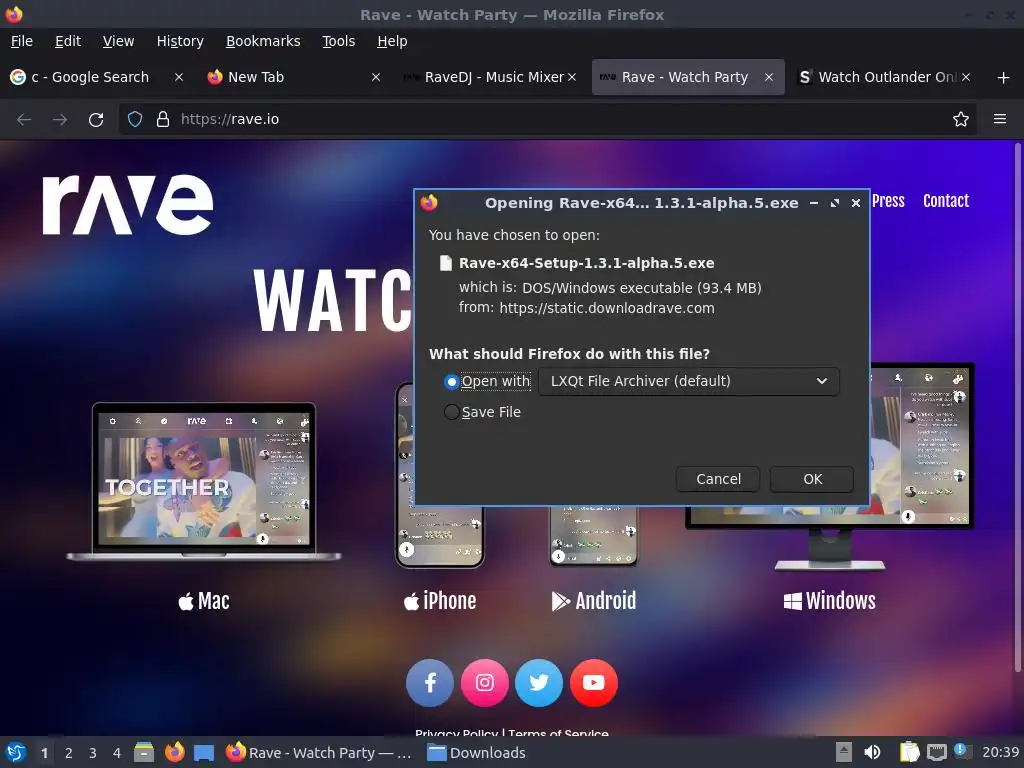This screenshot has height=768, width=1024.
Task: Bookmark this page with the star
Action: click(x=961, y=120)
